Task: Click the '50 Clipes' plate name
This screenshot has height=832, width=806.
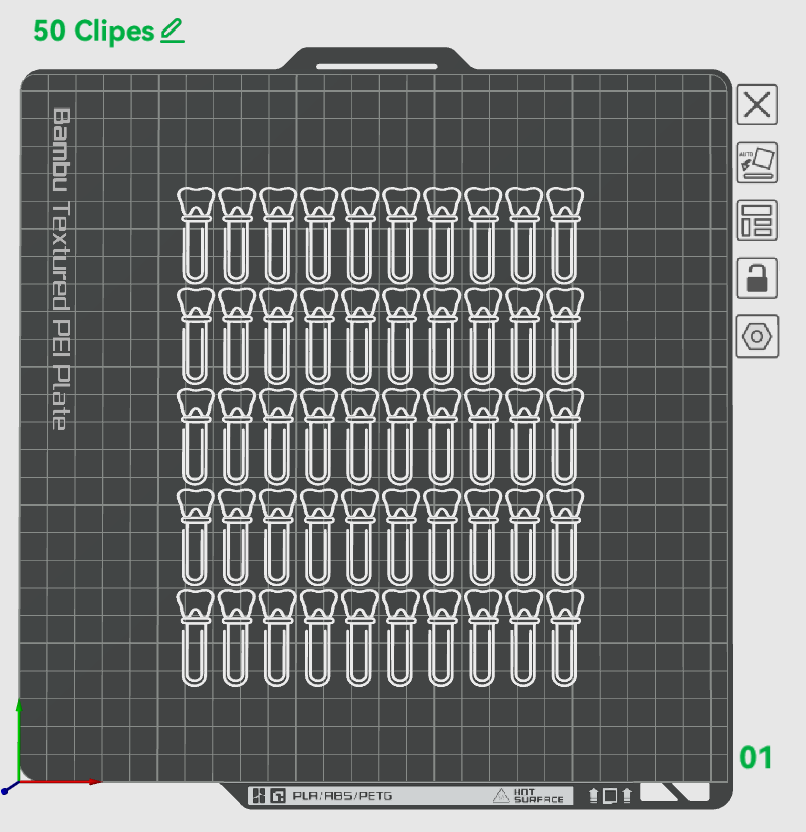Action: [x=93, y=31]
